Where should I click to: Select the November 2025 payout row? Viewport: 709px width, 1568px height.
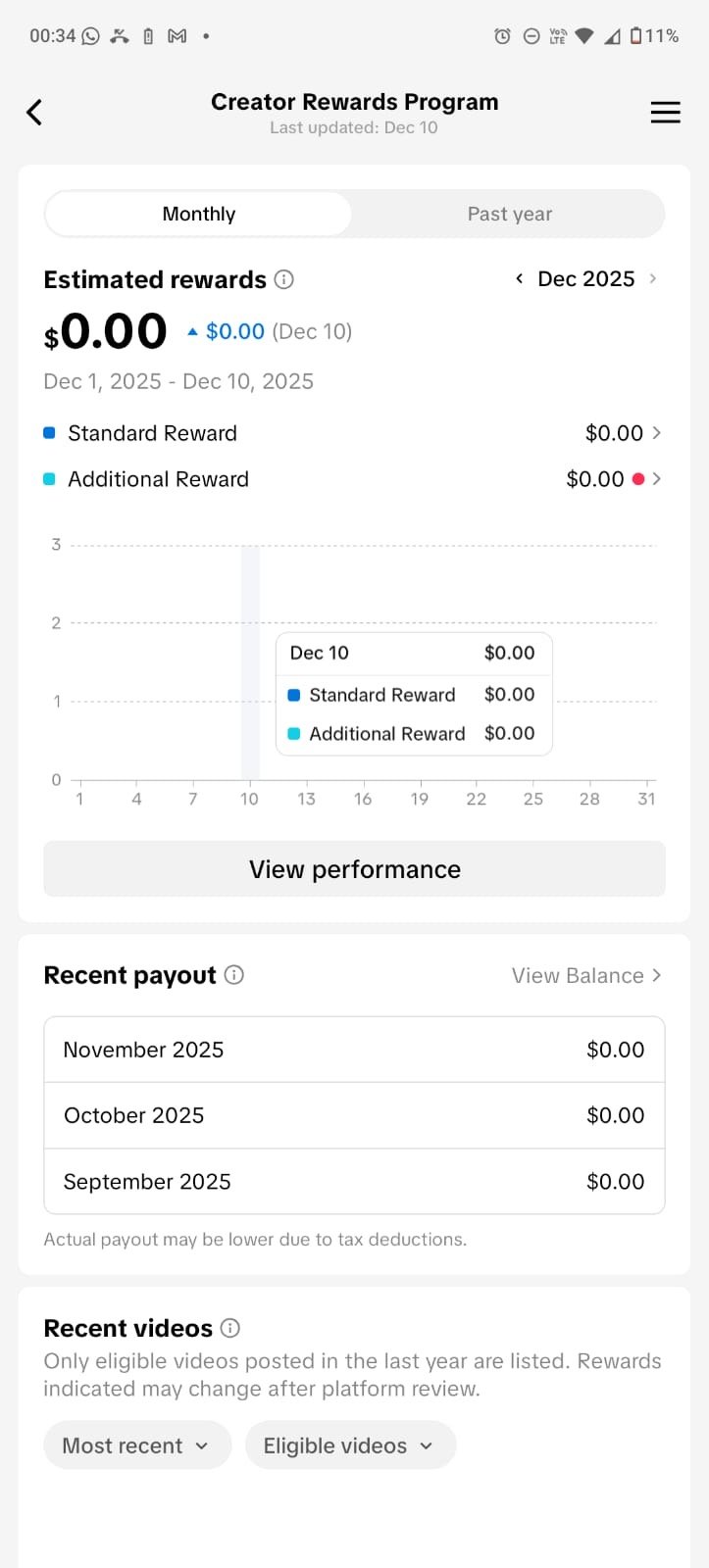(354, 1050)
